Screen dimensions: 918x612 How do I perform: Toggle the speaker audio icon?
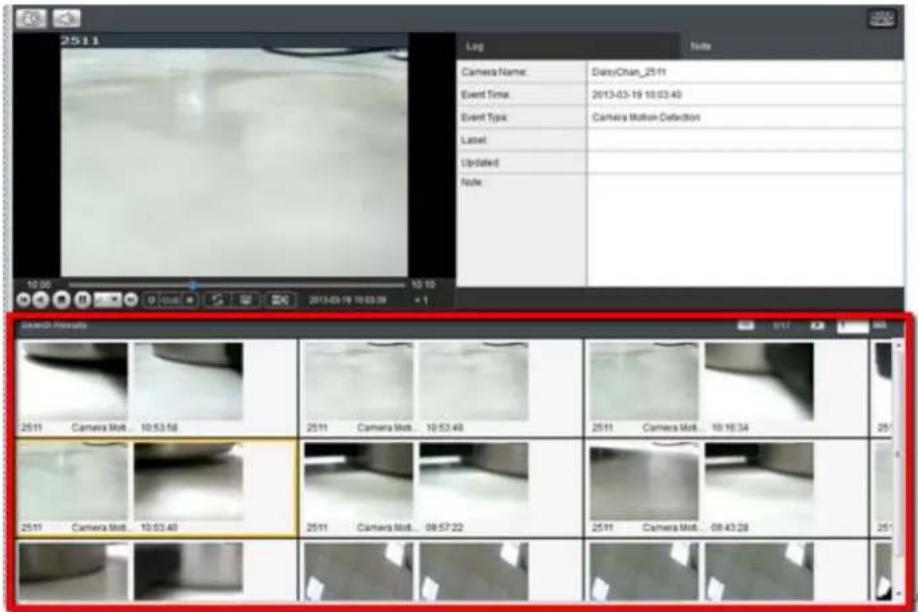67,18
